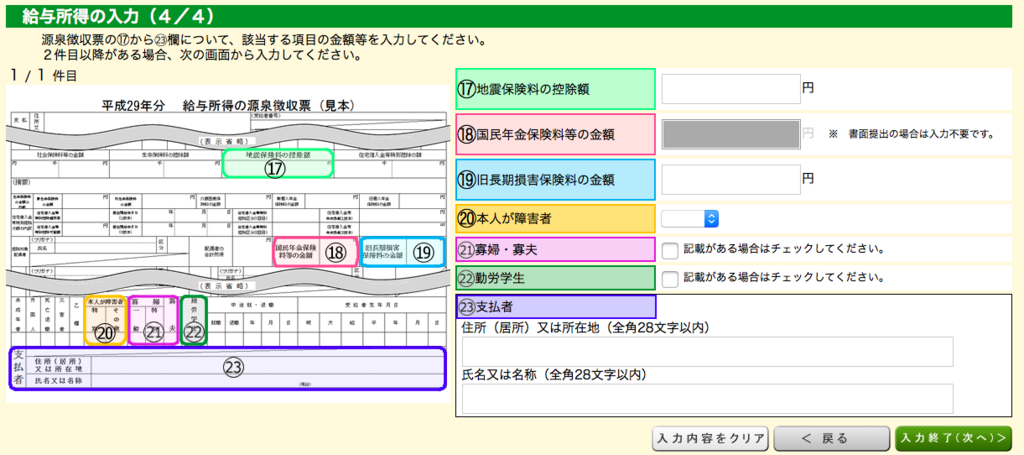Click the 入力終了(次へ)＞ button
The image size is (1024, 455).
click(953, 438)
